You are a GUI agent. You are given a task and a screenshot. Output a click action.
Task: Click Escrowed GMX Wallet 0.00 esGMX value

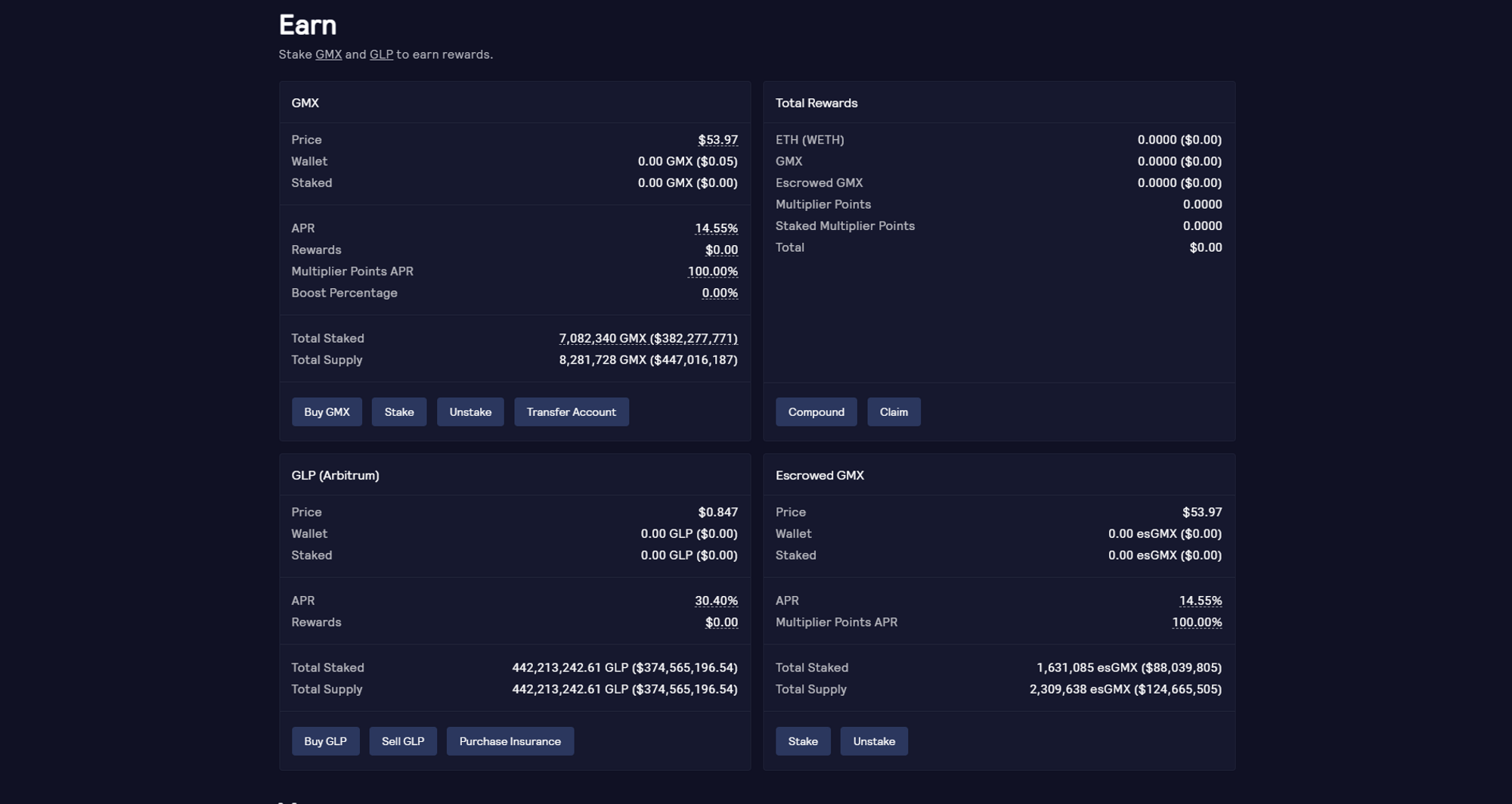[1165, 534]
